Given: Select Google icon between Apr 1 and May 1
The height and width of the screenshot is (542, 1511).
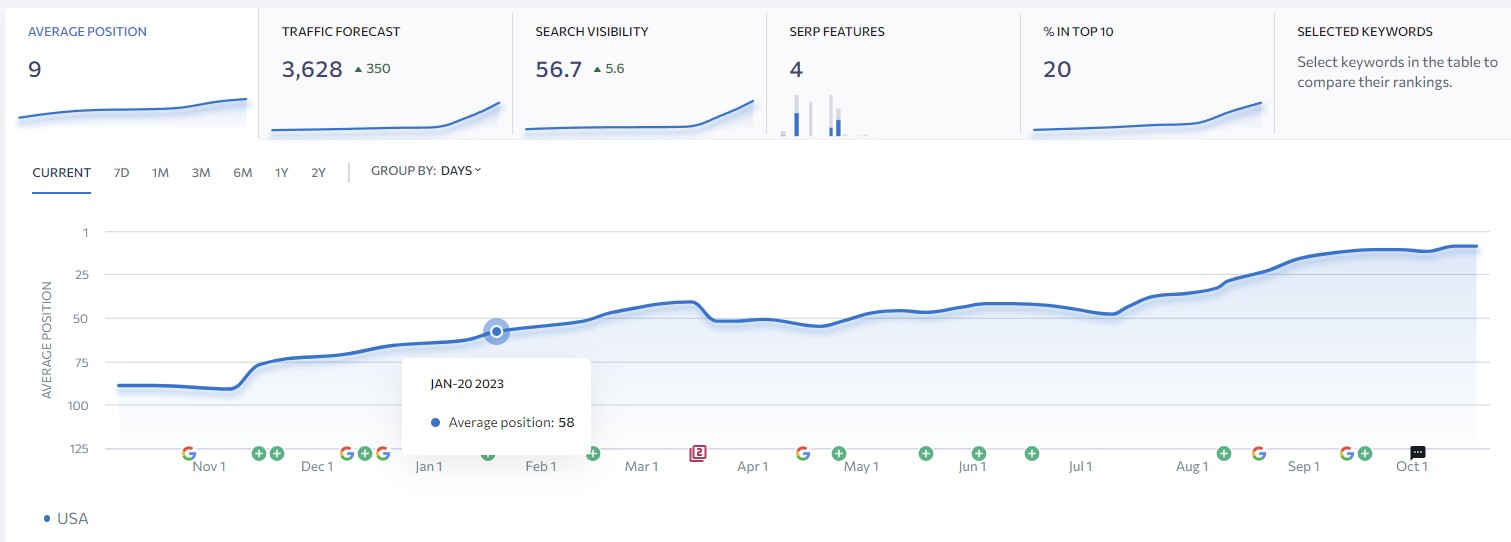Looking at the screenshot, I should tap(802, 453).
